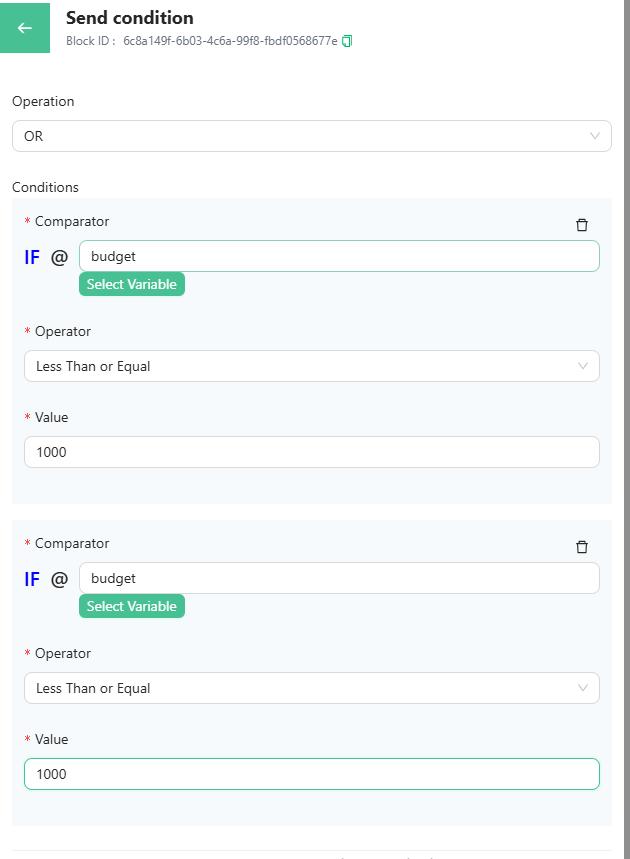Delete the first condition using the trash icon
The width and height of the screenshot is (630, 859).
pyautogui.click(x=582, y=225)
